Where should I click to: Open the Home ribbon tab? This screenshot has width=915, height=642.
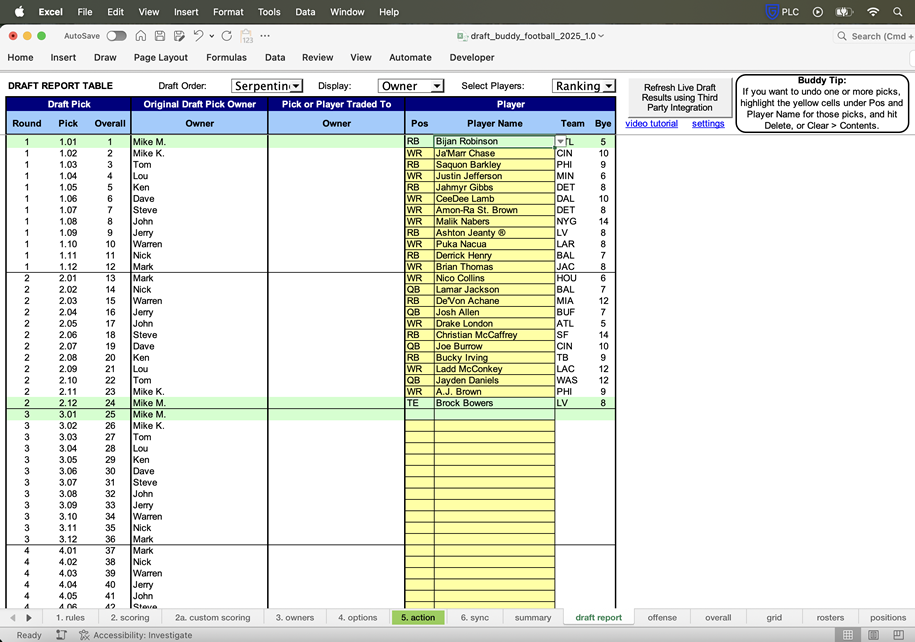pyautogui.click(x=20, y=57)
